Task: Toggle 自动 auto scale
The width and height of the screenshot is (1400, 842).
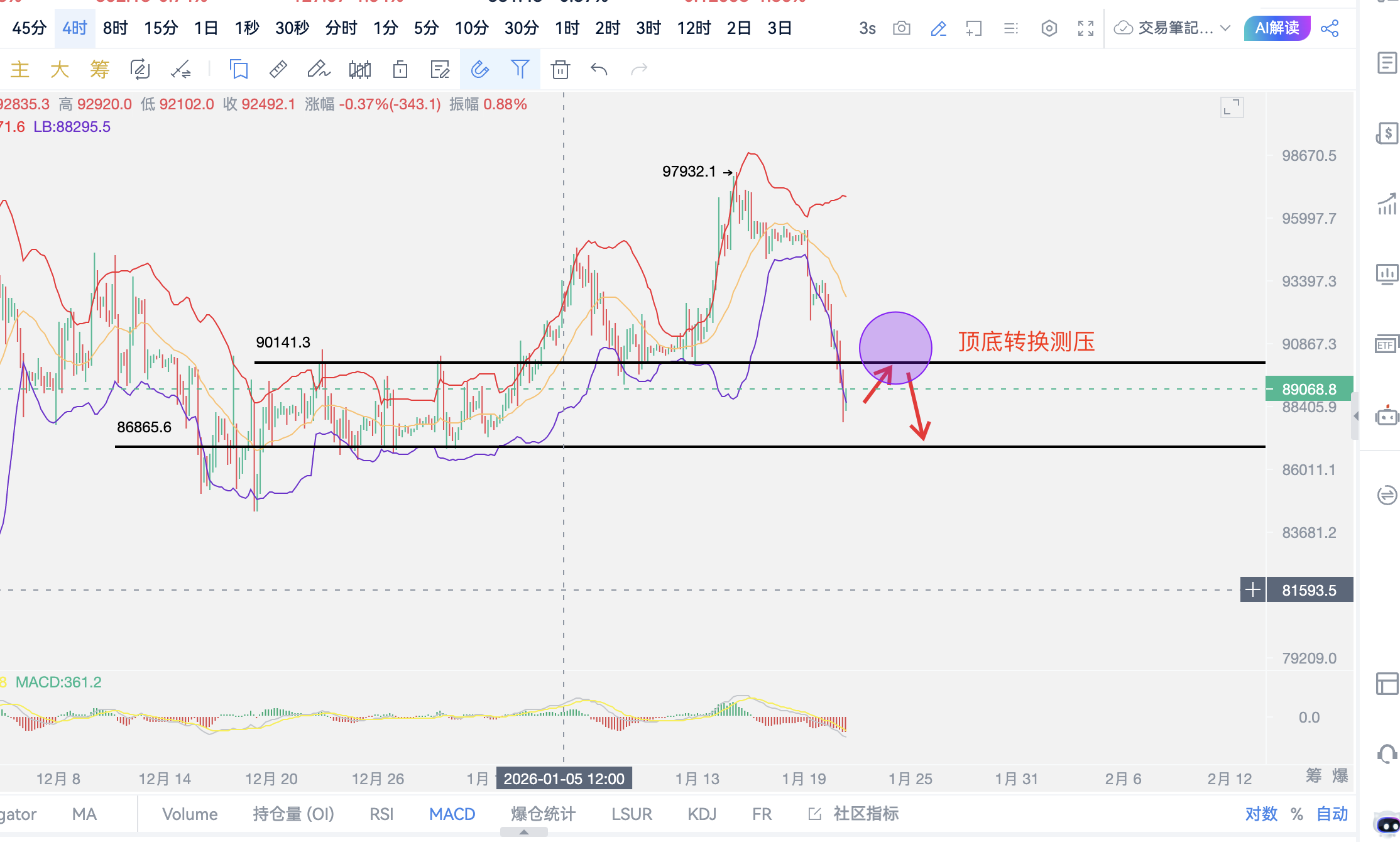Action: (1332, 814)
